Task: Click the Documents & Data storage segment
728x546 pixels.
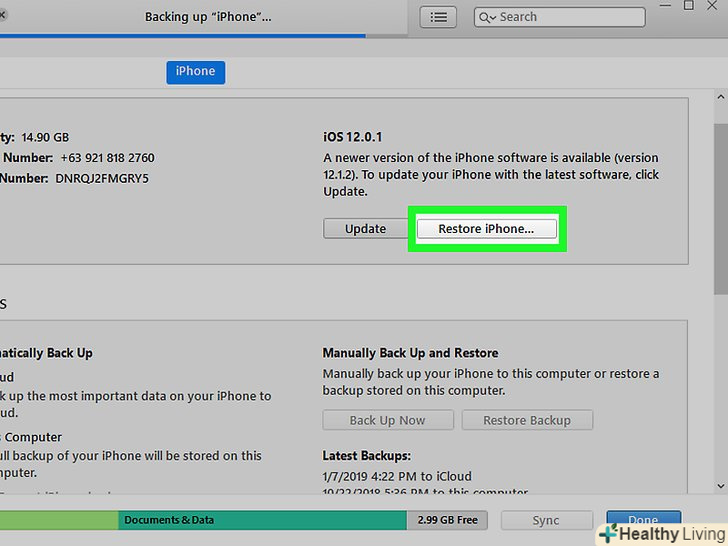Action: [262, 520]
